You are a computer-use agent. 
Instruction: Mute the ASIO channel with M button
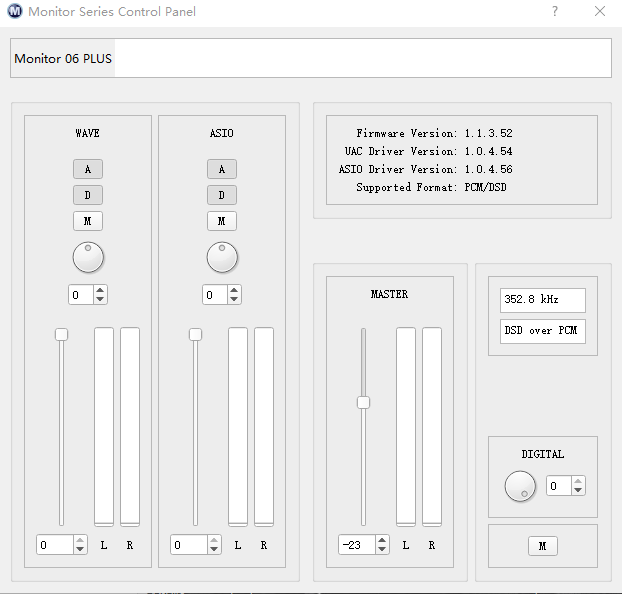[x=222, y=221]
